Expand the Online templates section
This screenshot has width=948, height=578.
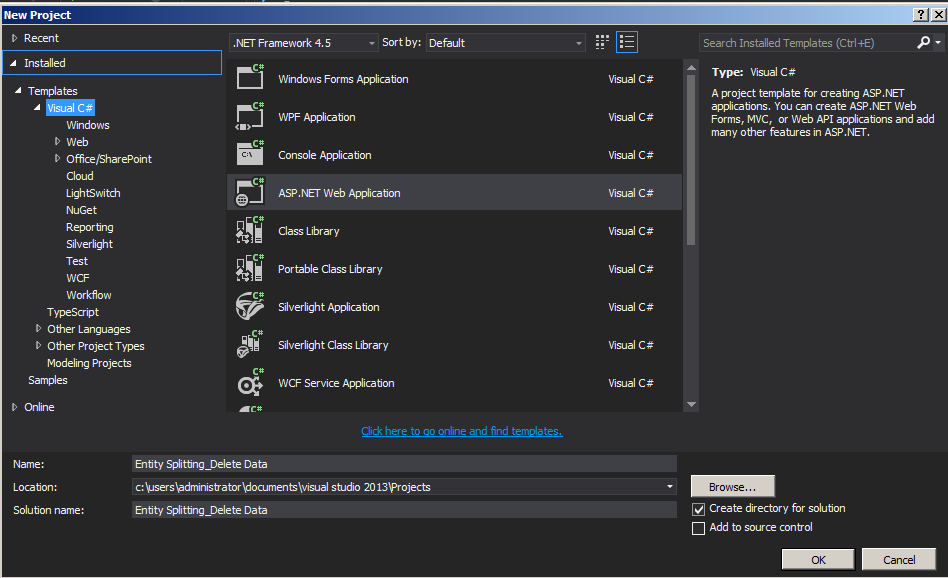point(15,407)
